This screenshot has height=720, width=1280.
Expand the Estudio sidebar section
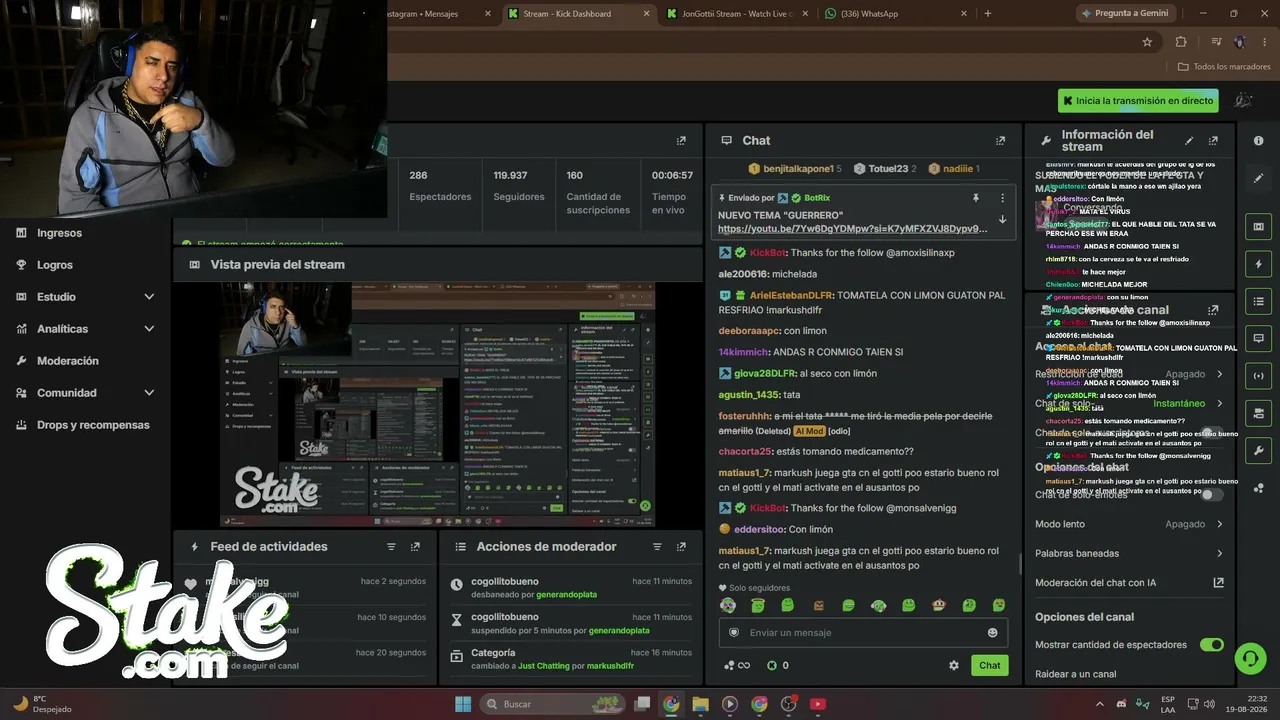[149, 297]
